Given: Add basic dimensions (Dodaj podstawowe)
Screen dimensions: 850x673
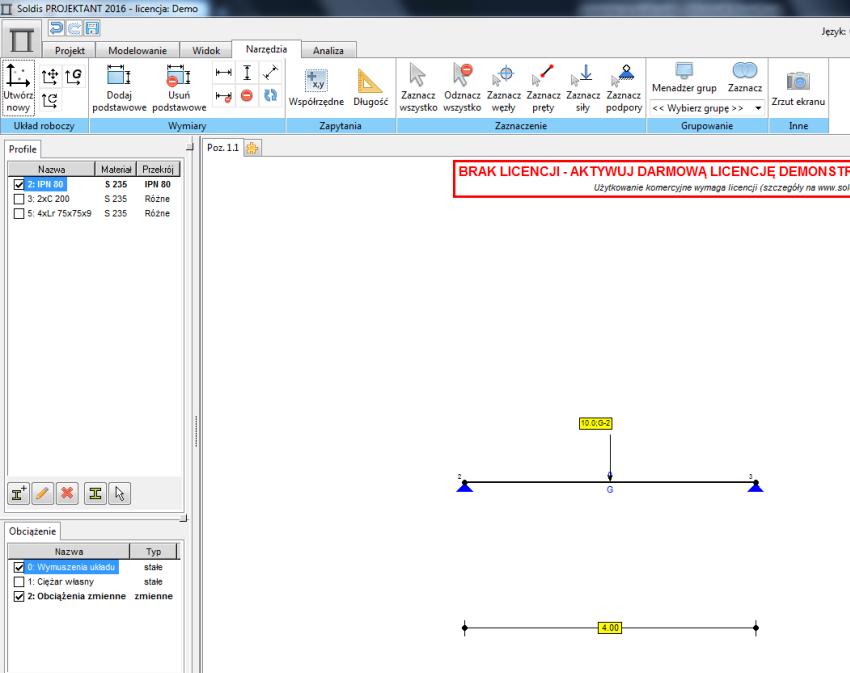Looking at the screenshot, I should 119,88.
